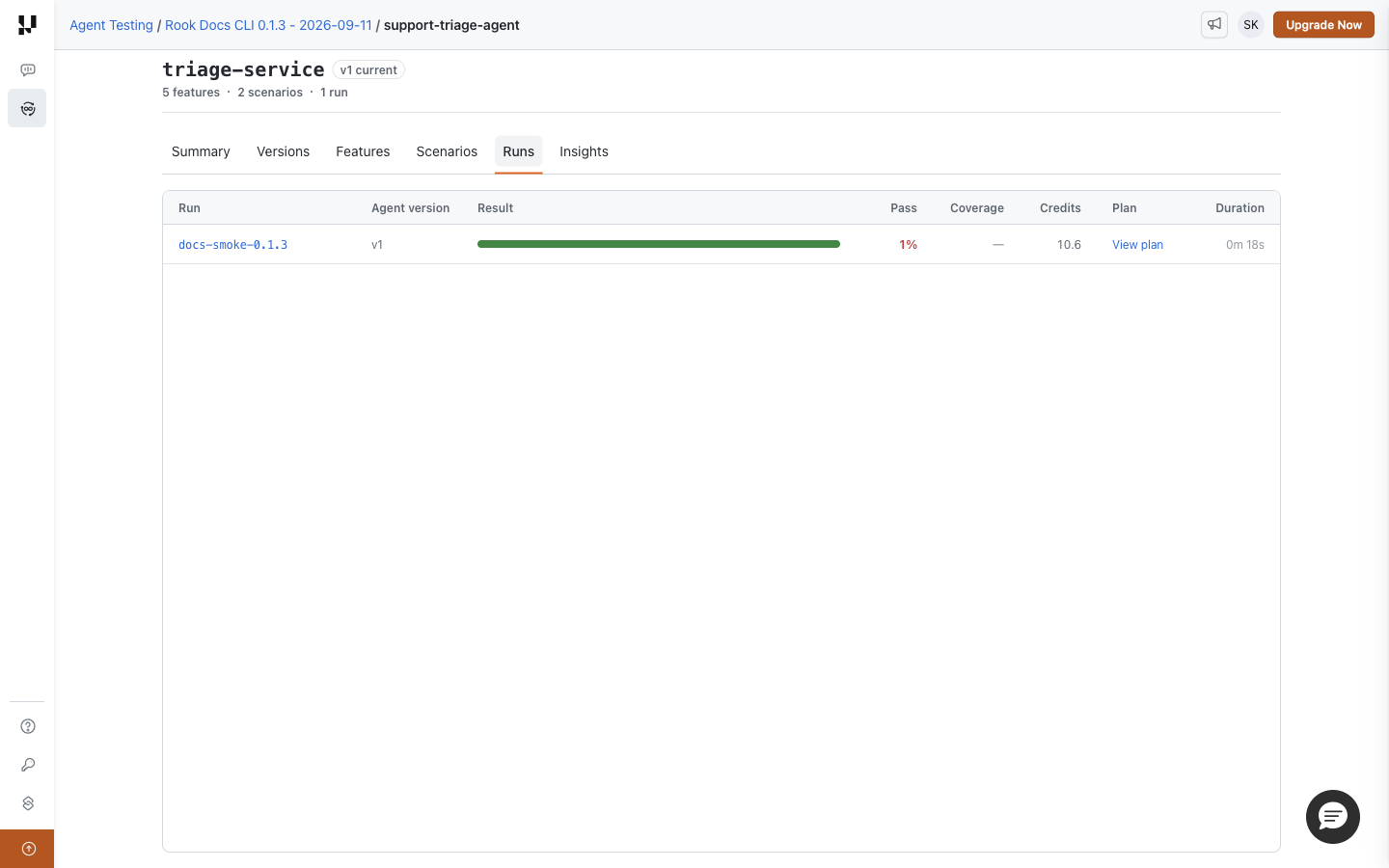The image size is (1389, 868).
Task: Click the v1 current version badge
Action: pos(368,70)
